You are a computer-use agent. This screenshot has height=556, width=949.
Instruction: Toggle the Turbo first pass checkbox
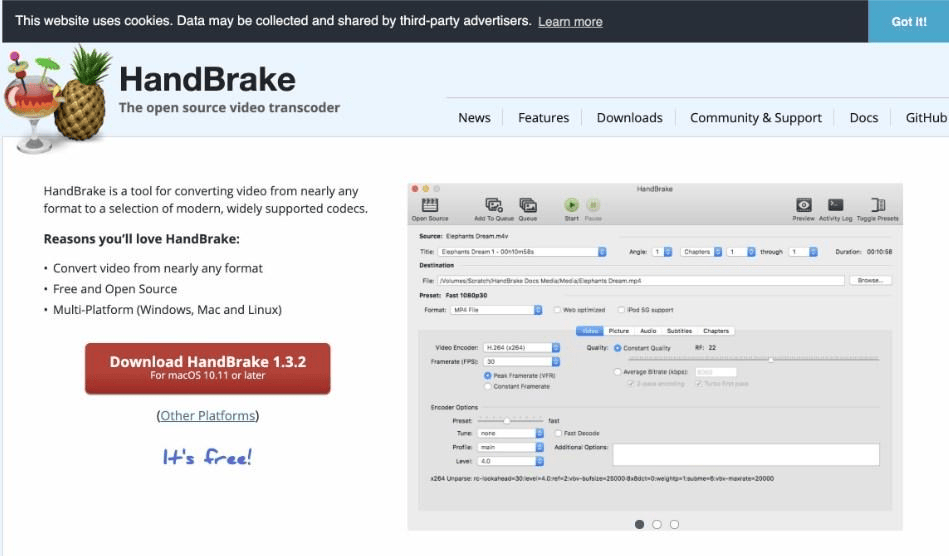pyautogui.click(x=698, y=384)
